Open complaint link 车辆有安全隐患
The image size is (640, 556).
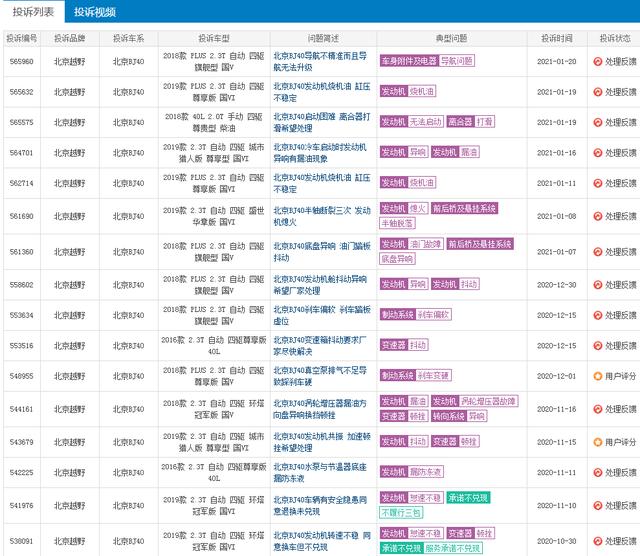pyautogui.click(x=320, y=505)
